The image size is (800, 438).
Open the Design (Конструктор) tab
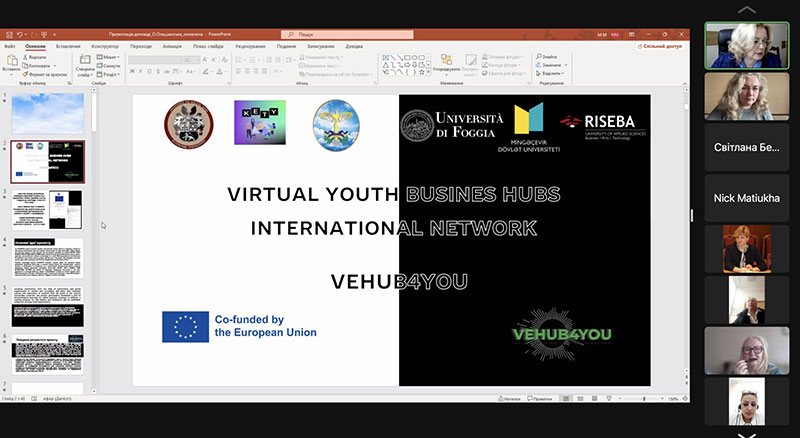105,46
